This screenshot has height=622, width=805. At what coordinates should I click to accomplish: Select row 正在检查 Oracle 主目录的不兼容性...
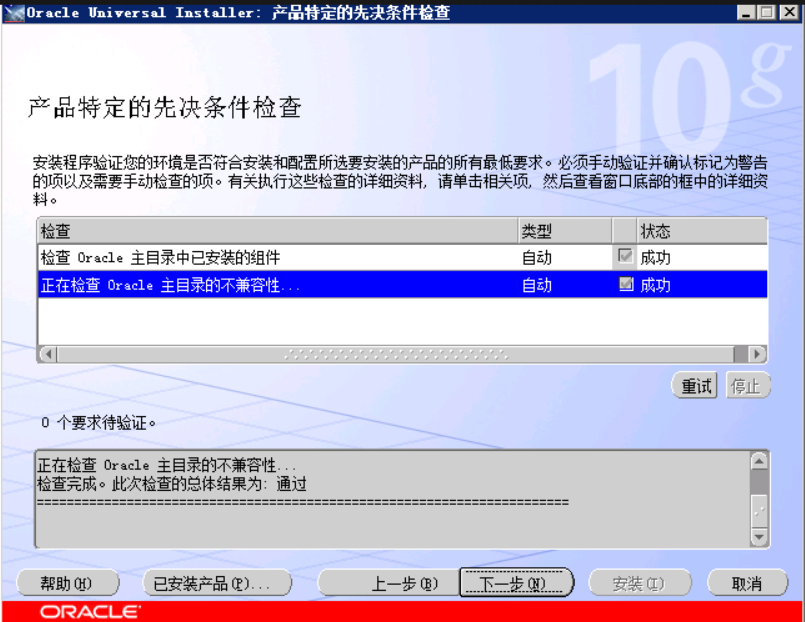click(x=403, y=284)
